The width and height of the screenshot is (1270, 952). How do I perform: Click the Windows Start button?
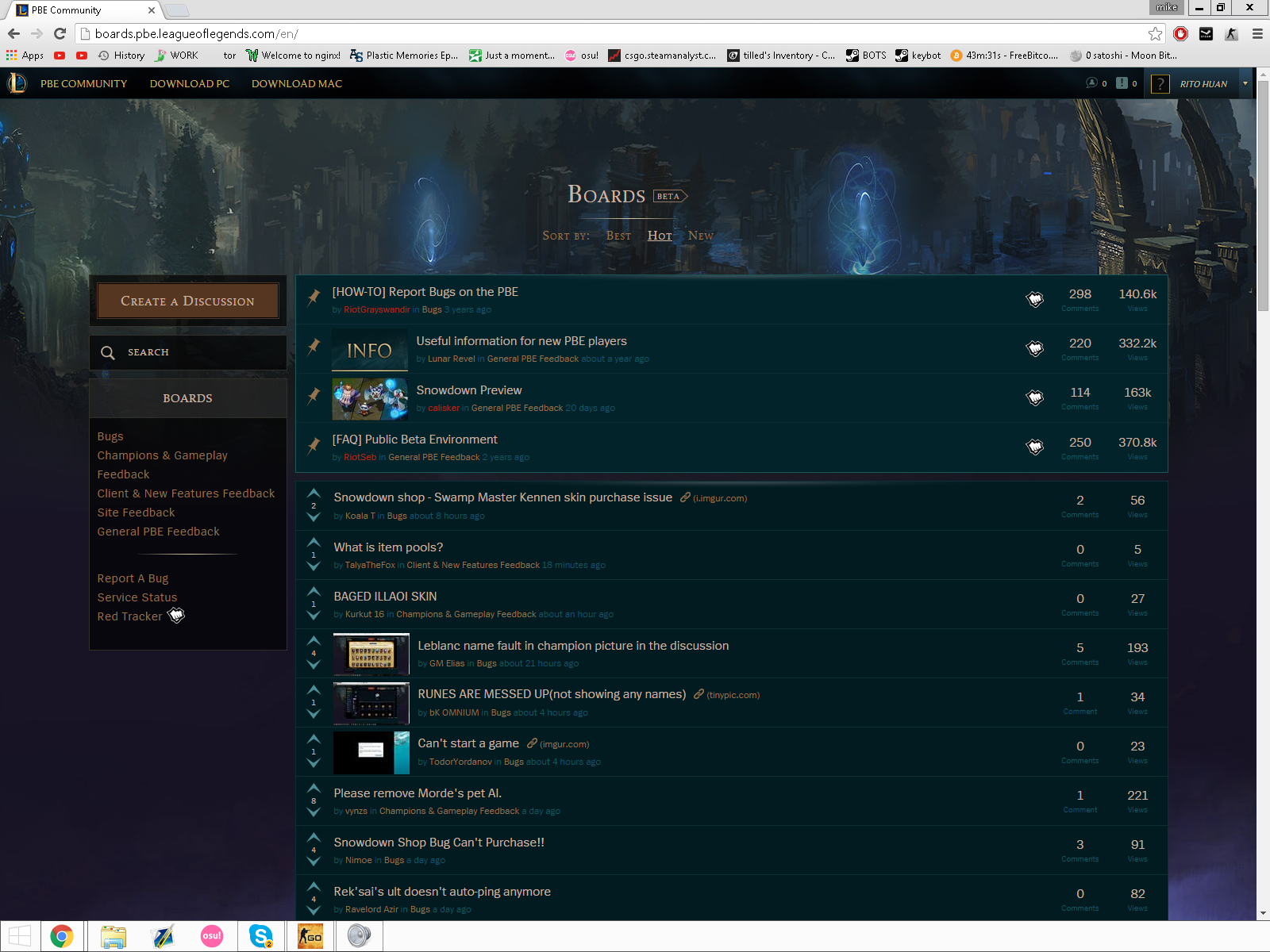coord(20,936)
